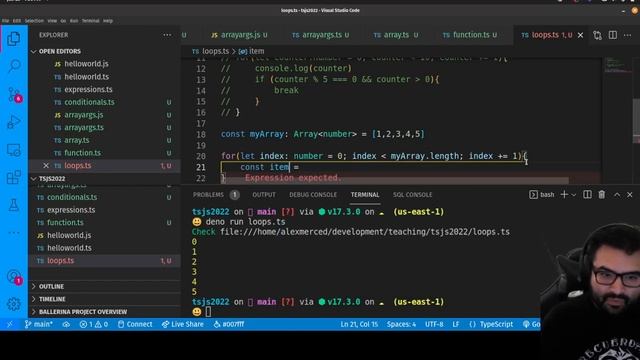
Task: Open the Terminal menu
Action: click(x=90, y=21)
